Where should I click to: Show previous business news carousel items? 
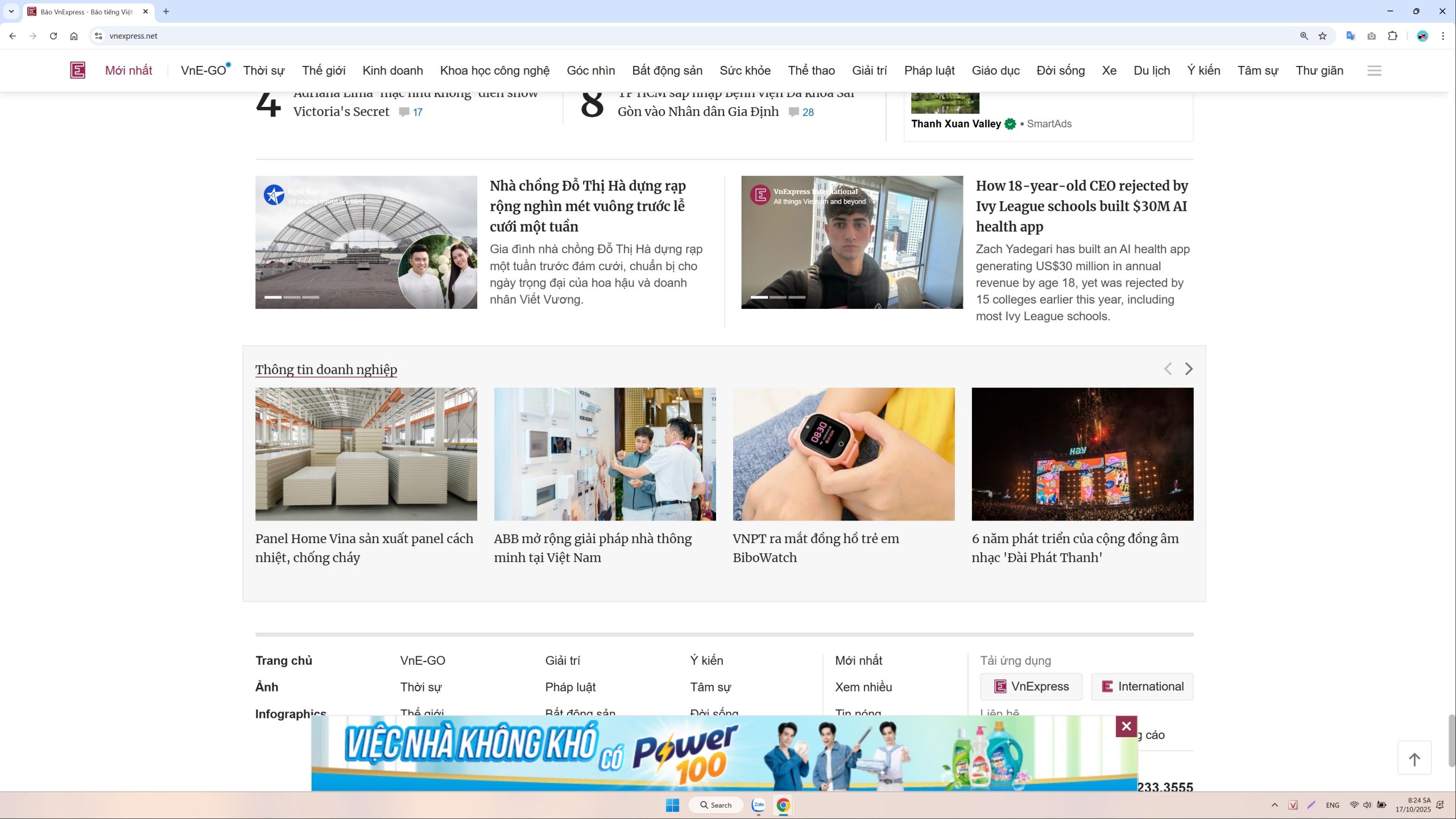[x=1168, y=369]
